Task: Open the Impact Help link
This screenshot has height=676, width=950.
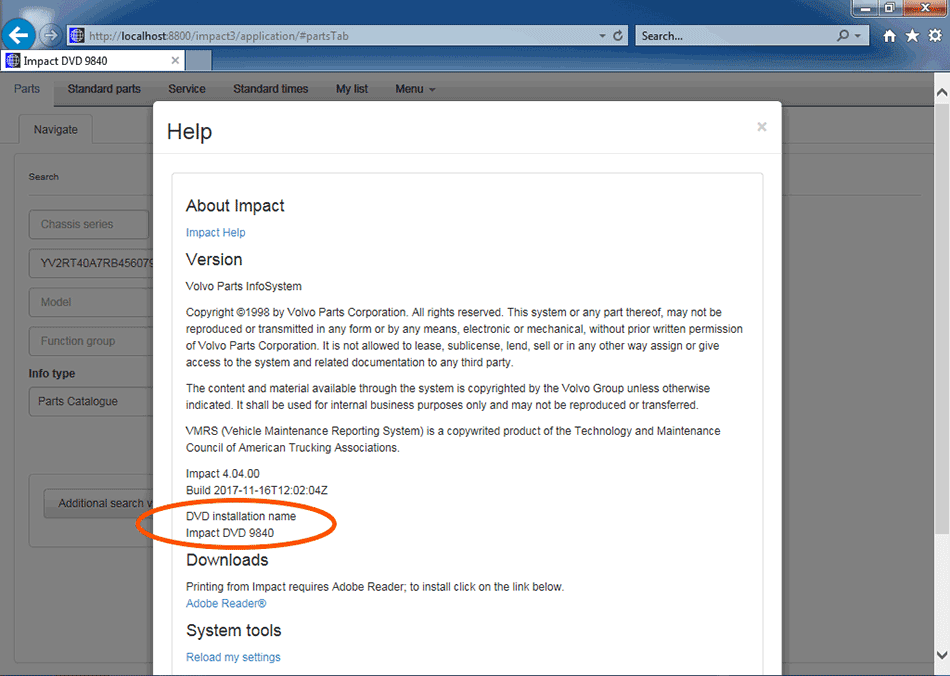Action: pos(215,233)
